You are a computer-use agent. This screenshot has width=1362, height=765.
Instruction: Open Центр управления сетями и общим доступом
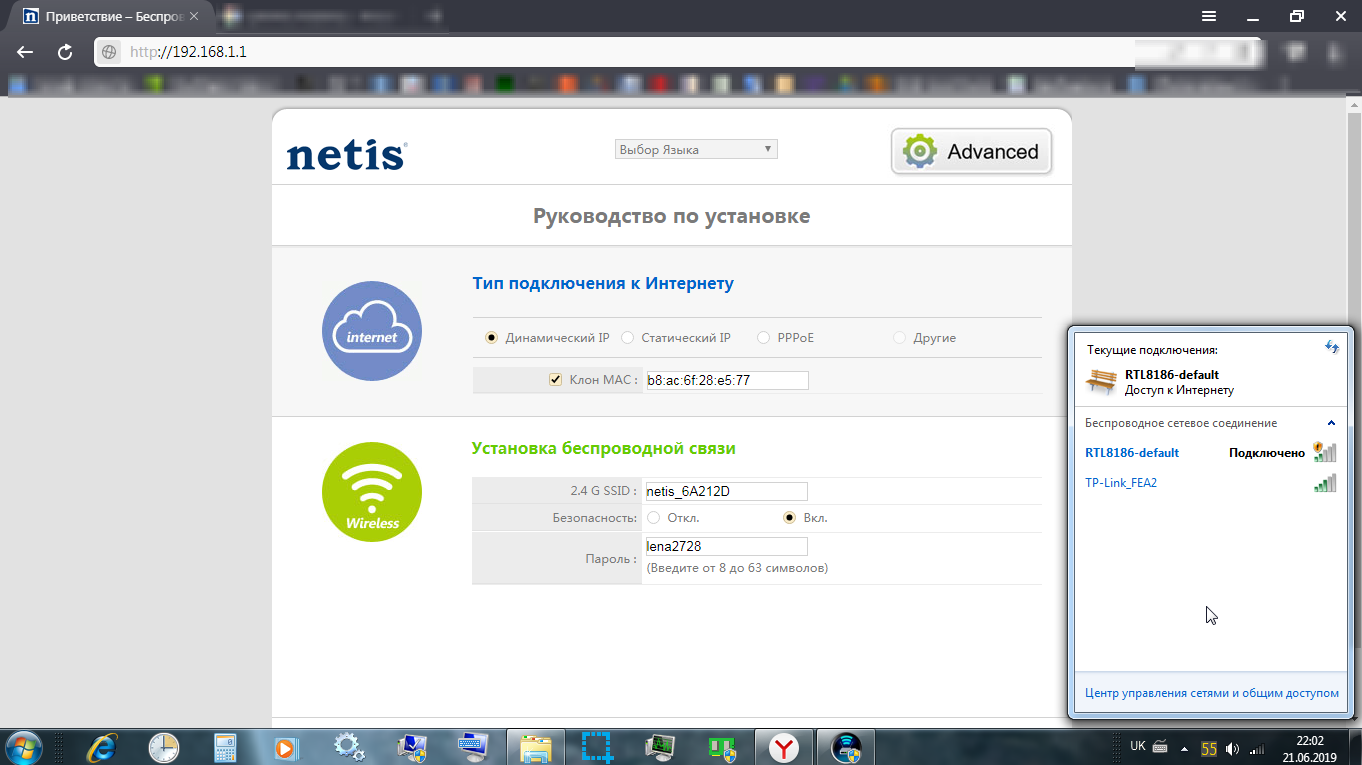click(x=1211, y=693)
